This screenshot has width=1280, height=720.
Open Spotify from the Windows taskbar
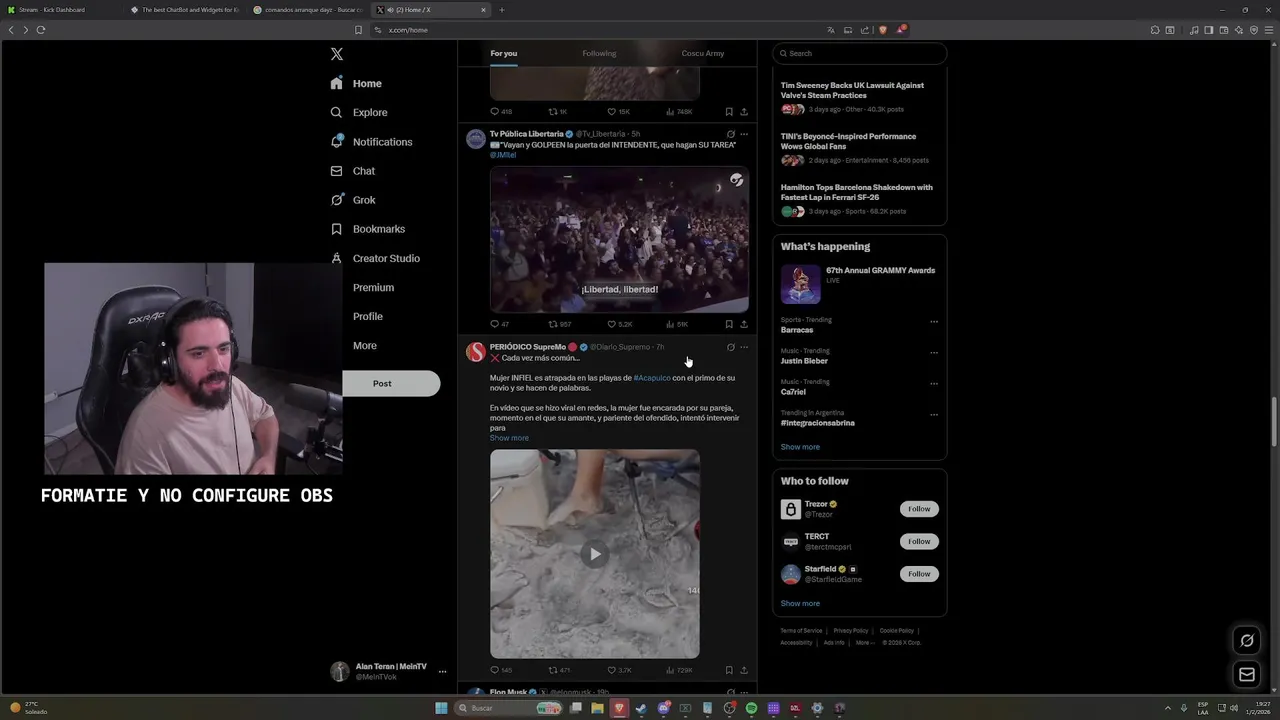[751, 708]
